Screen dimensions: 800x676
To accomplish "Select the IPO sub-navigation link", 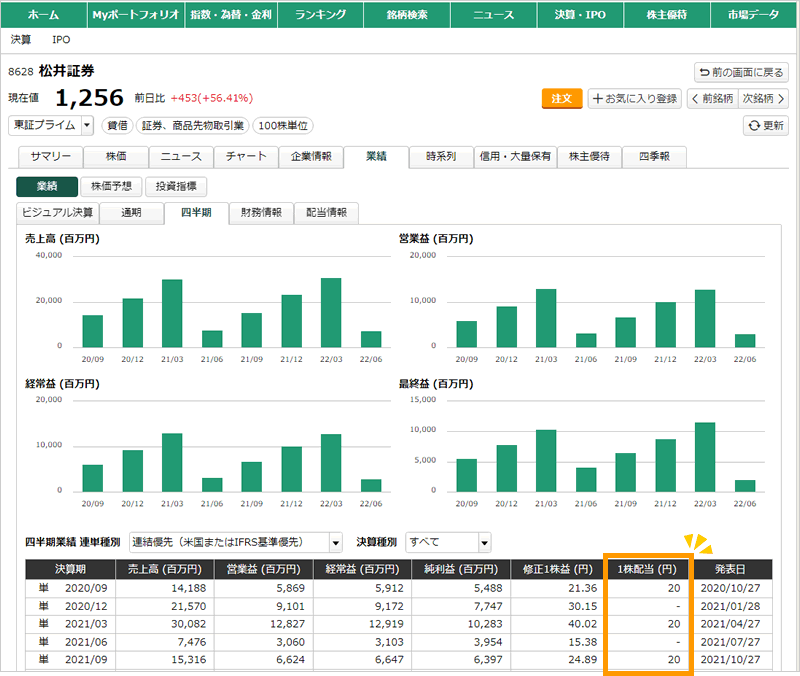I will click(61, 40).
